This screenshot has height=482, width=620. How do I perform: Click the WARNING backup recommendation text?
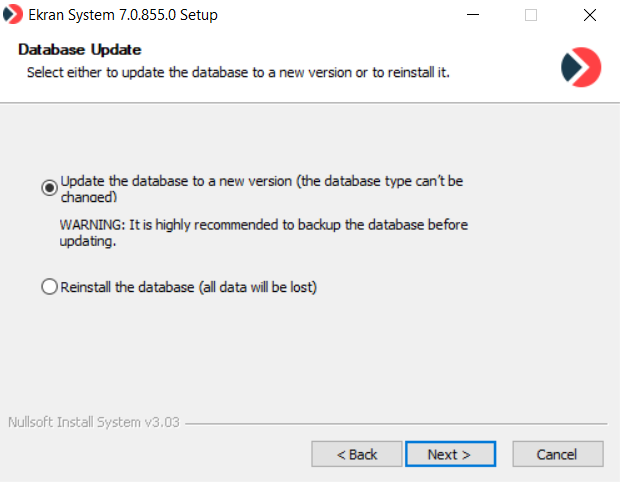263,225
